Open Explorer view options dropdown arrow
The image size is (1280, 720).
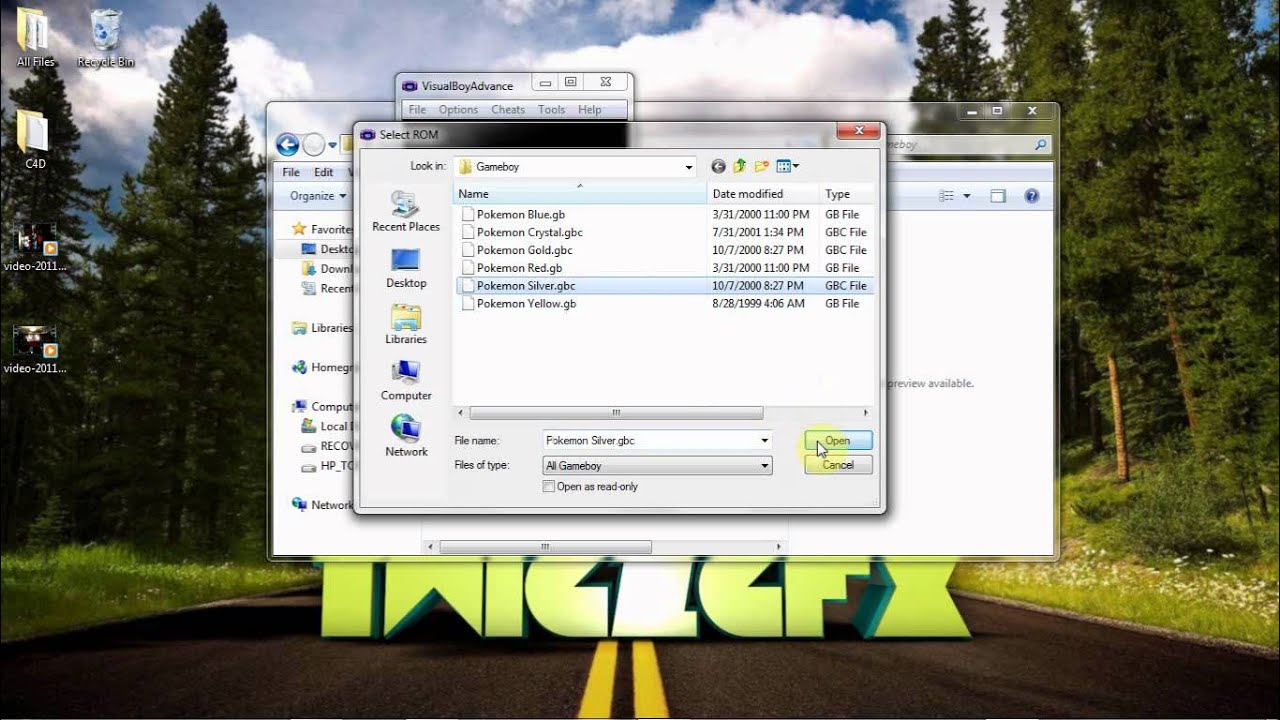[x=967, y=196]
